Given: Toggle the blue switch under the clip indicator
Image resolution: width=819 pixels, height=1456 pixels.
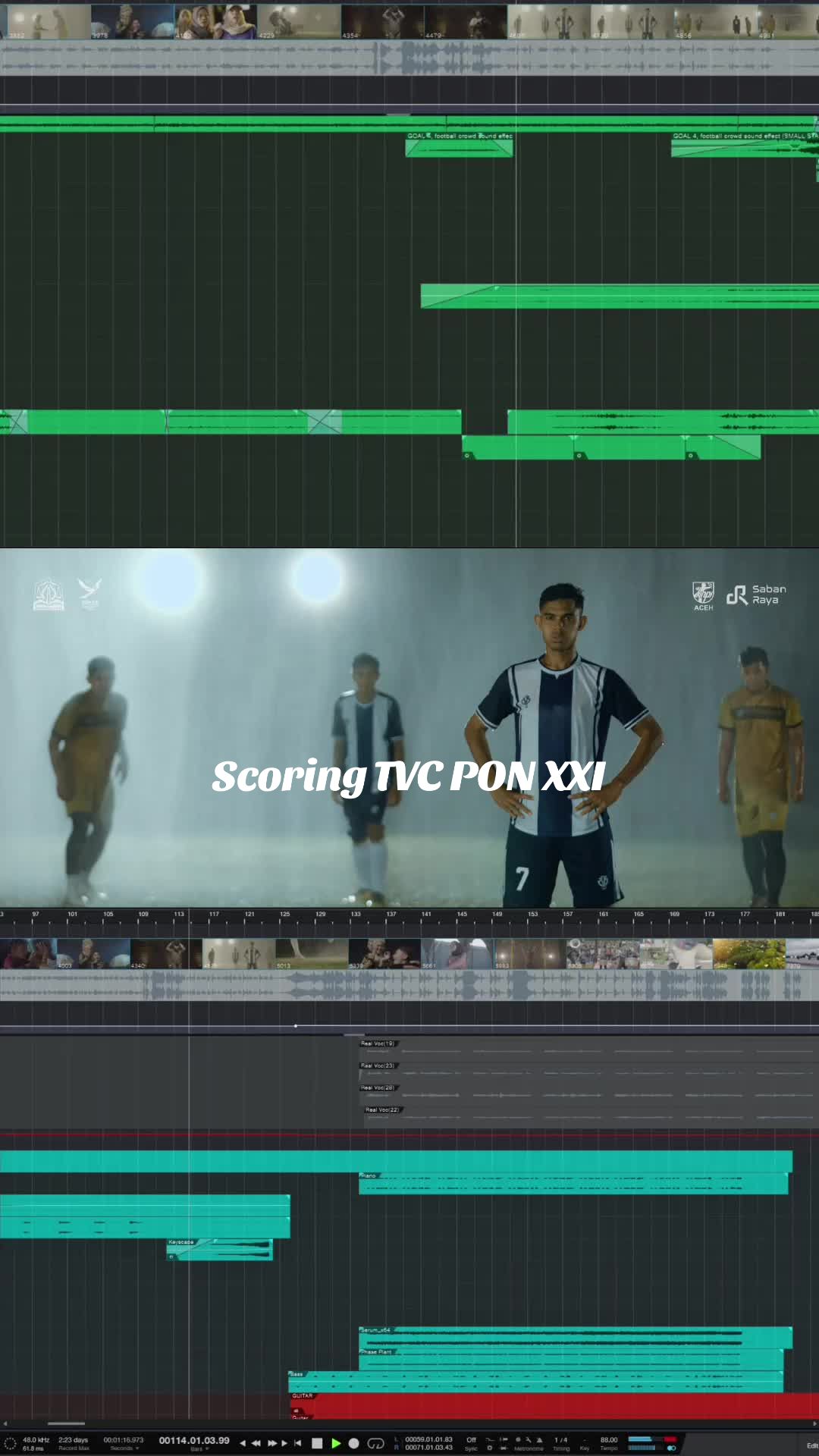Looking at the screenshot, I should tap(671, 1448).
